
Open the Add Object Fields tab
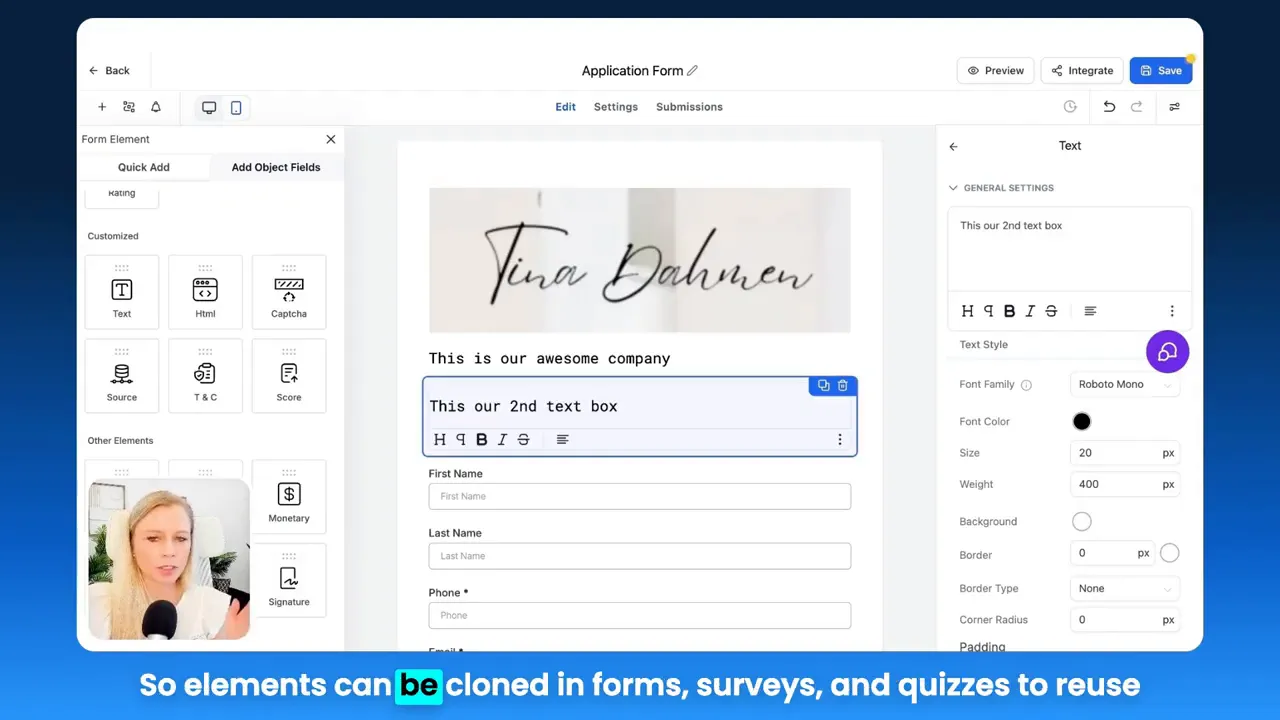pos(275,167)
